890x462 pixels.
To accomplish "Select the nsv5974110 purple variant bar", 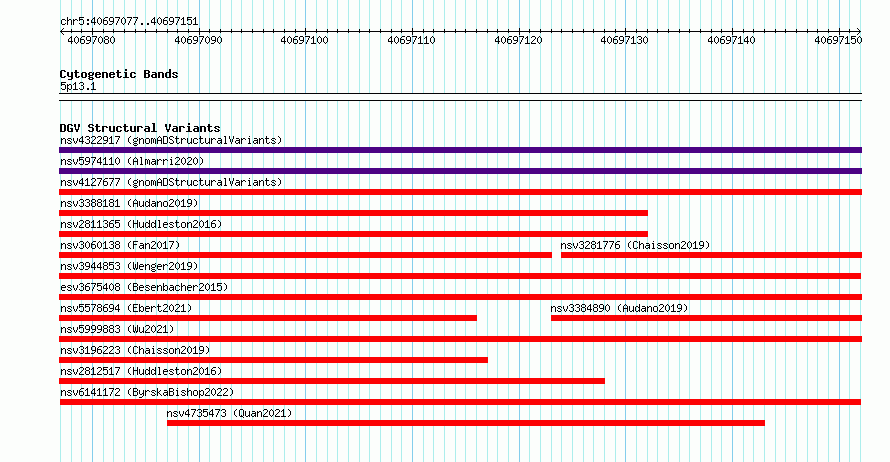I will coord(460,171).
